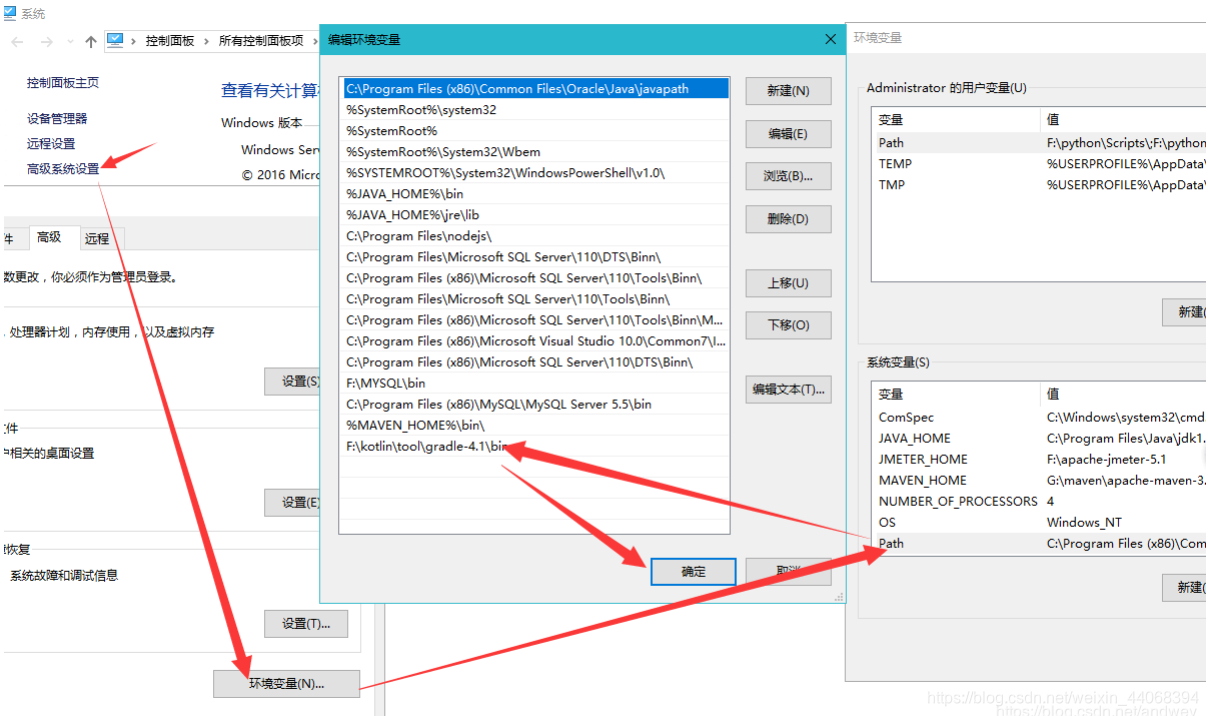Click 设置(T) startup recovery button
This screenshot has height=716, width=1208.
click(306, 624)
